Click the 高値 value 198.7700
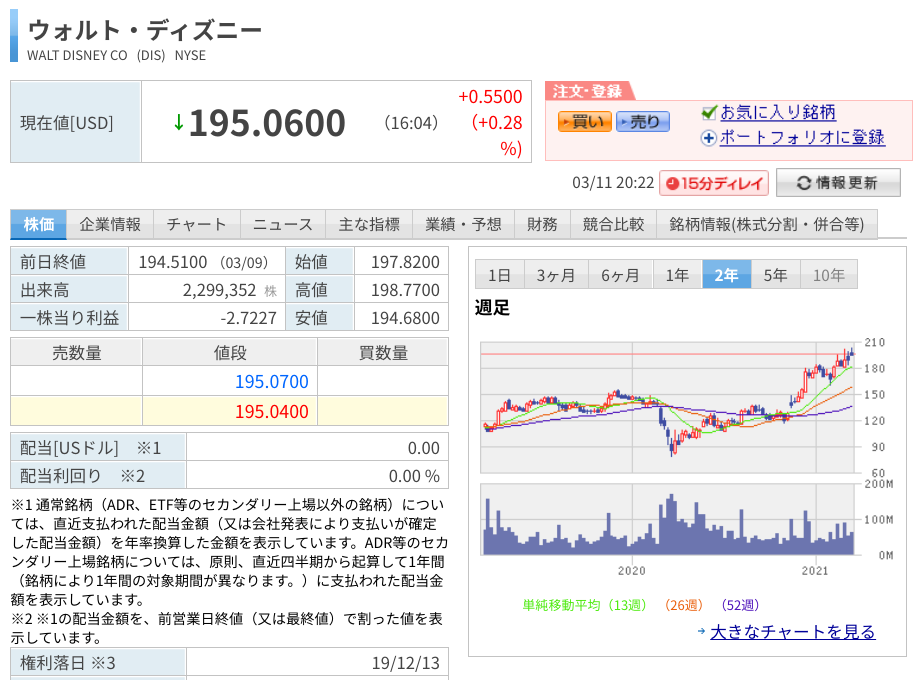The width and height of the screenshot is (921, 680). pyautogui.click(x=405, y=290)
